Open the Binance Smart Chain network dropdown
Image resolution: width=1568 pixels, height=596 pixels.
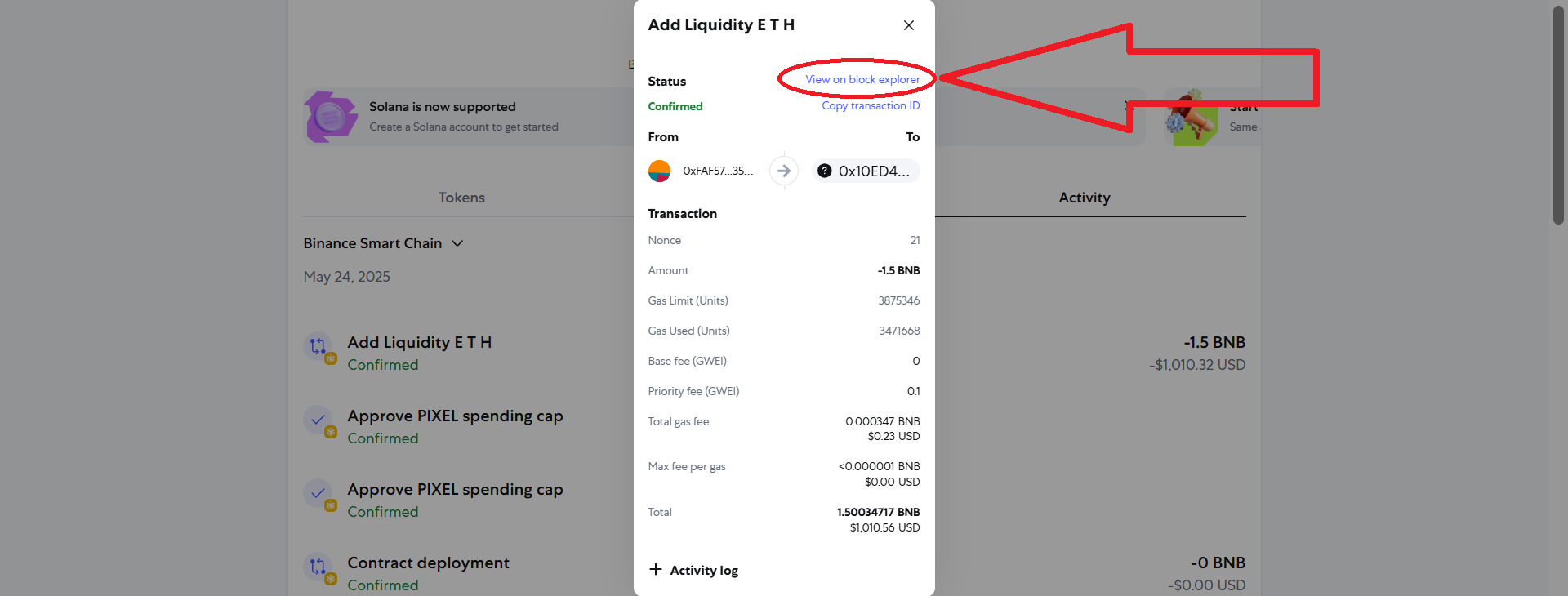pos(383,243)
